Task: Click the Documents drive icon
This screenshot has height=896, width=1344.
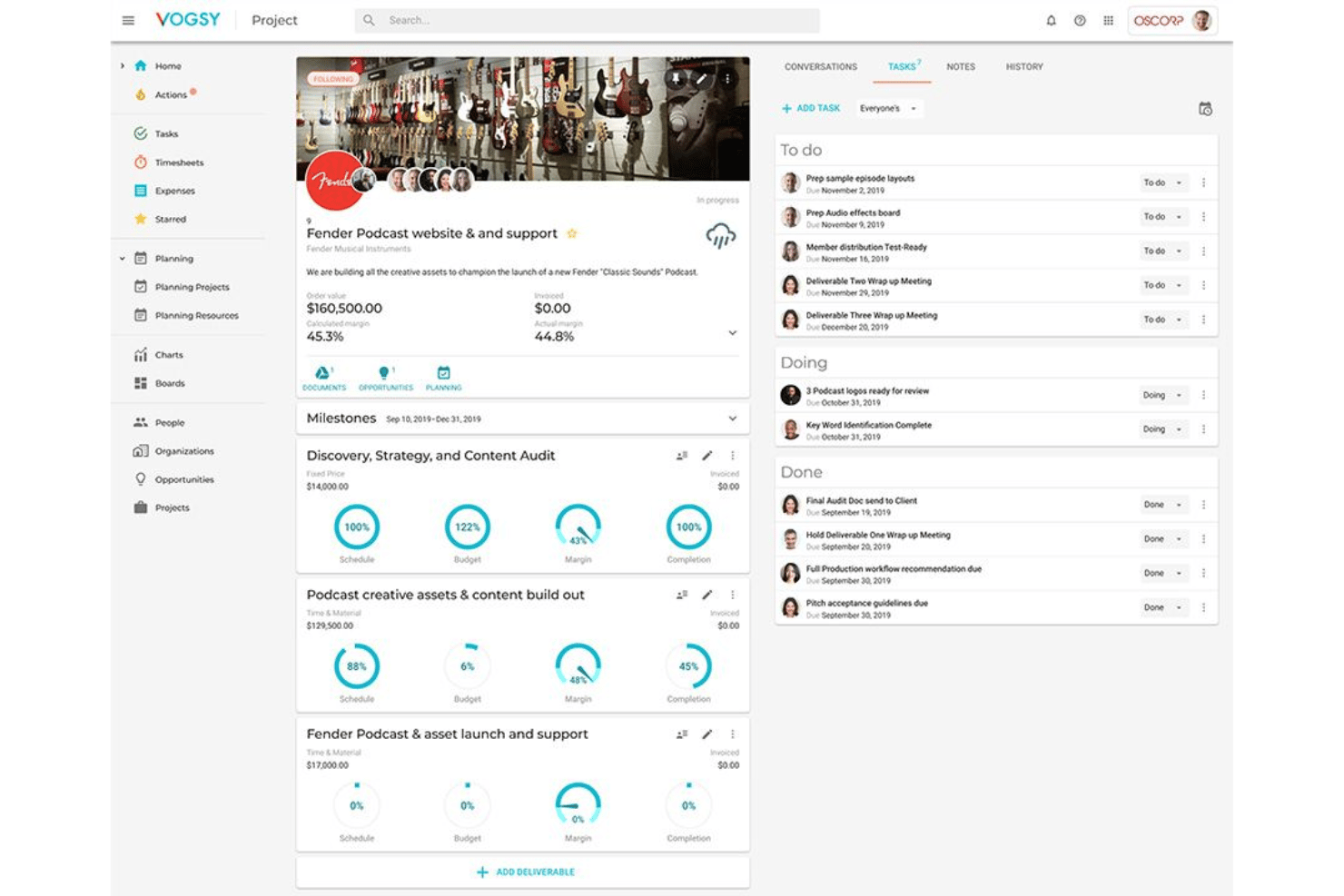Action: point(322,373)
